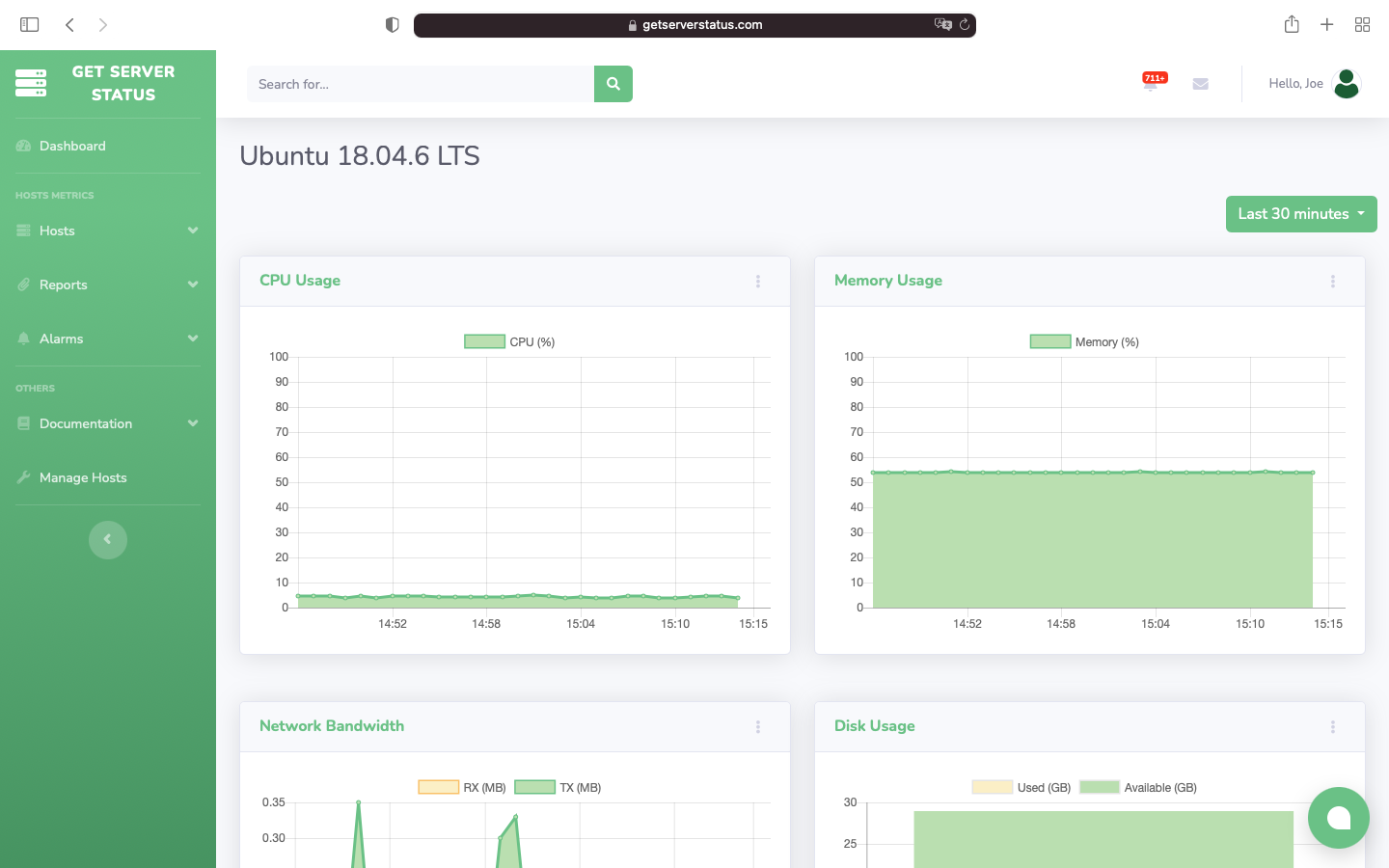Open the Network Bandwidth card options menu
This screenshot has height=868, width=1389.
[758, 727]
